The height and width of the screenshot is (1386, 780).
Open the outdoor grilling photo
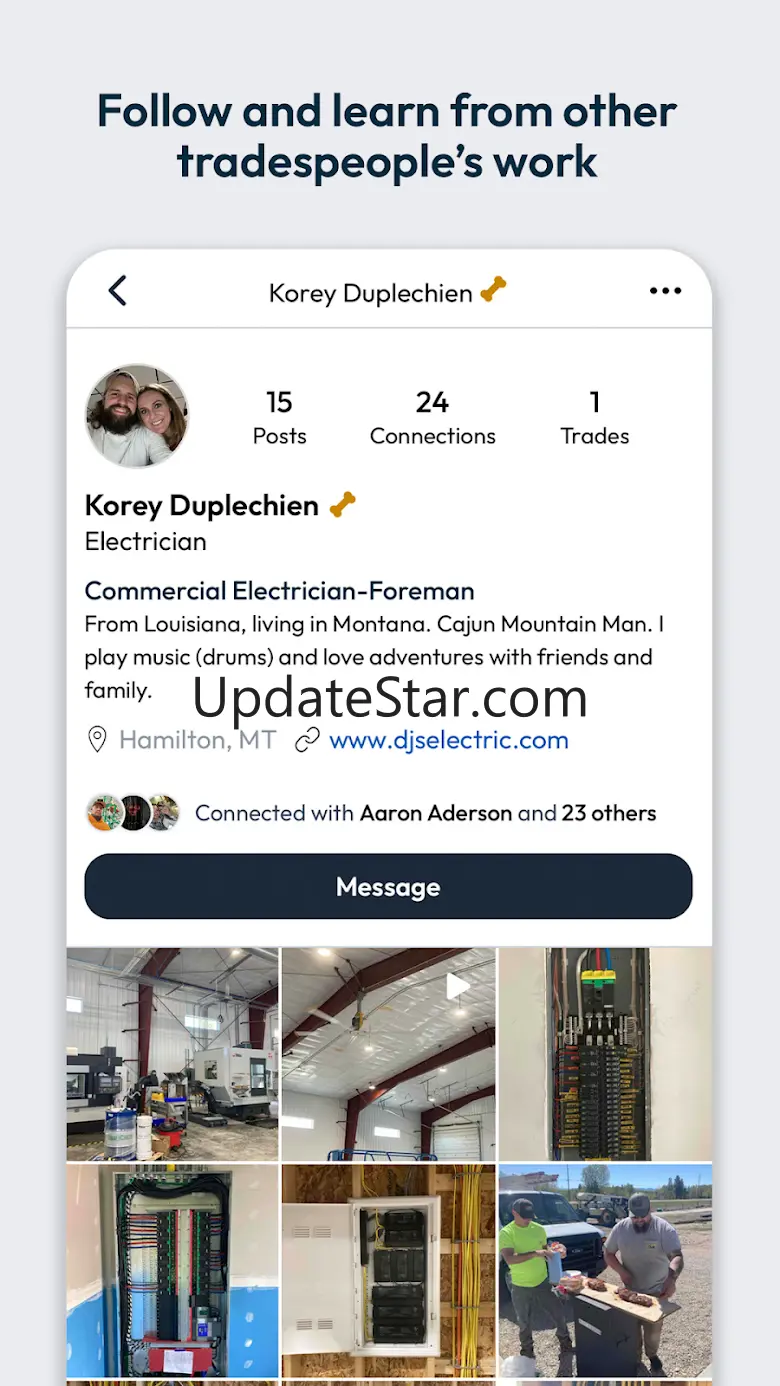tap(605, 1270)
